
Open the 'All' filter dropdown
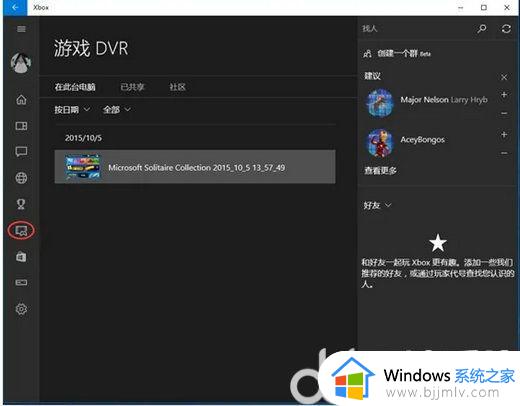tap(116, 109)
